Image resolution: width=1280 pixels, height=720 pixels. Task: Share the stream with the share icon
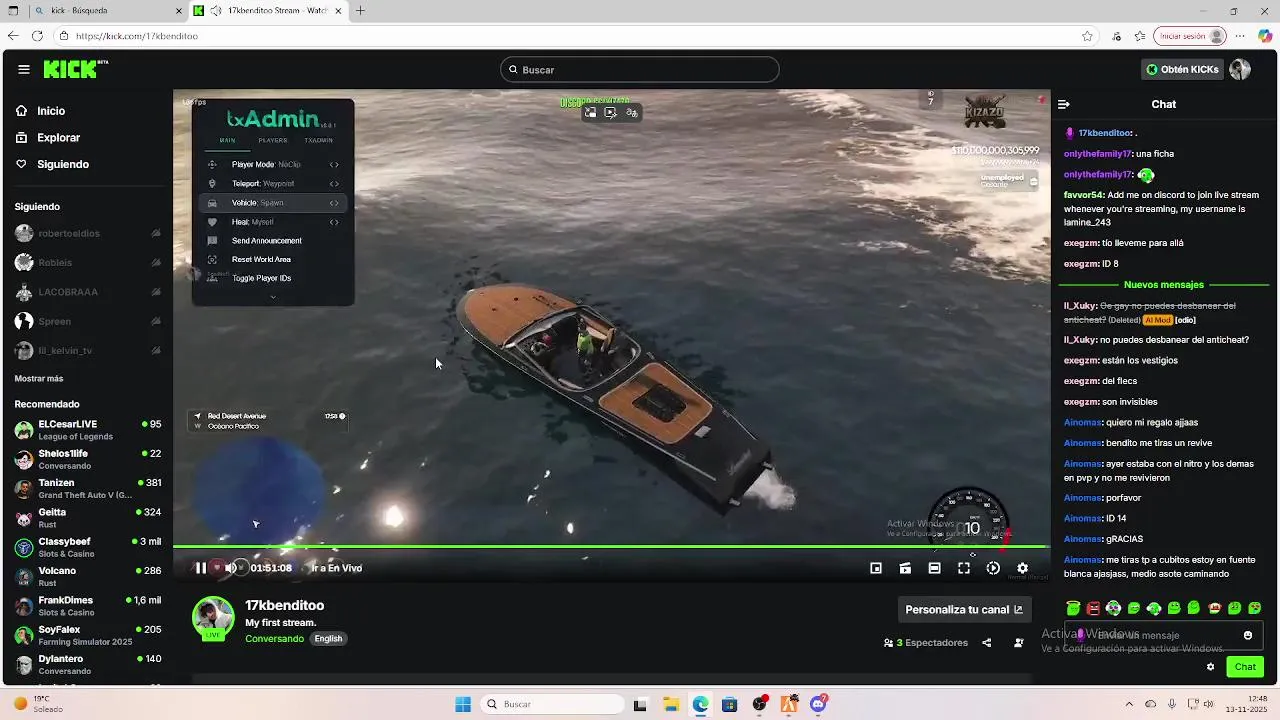pos(987,643)
